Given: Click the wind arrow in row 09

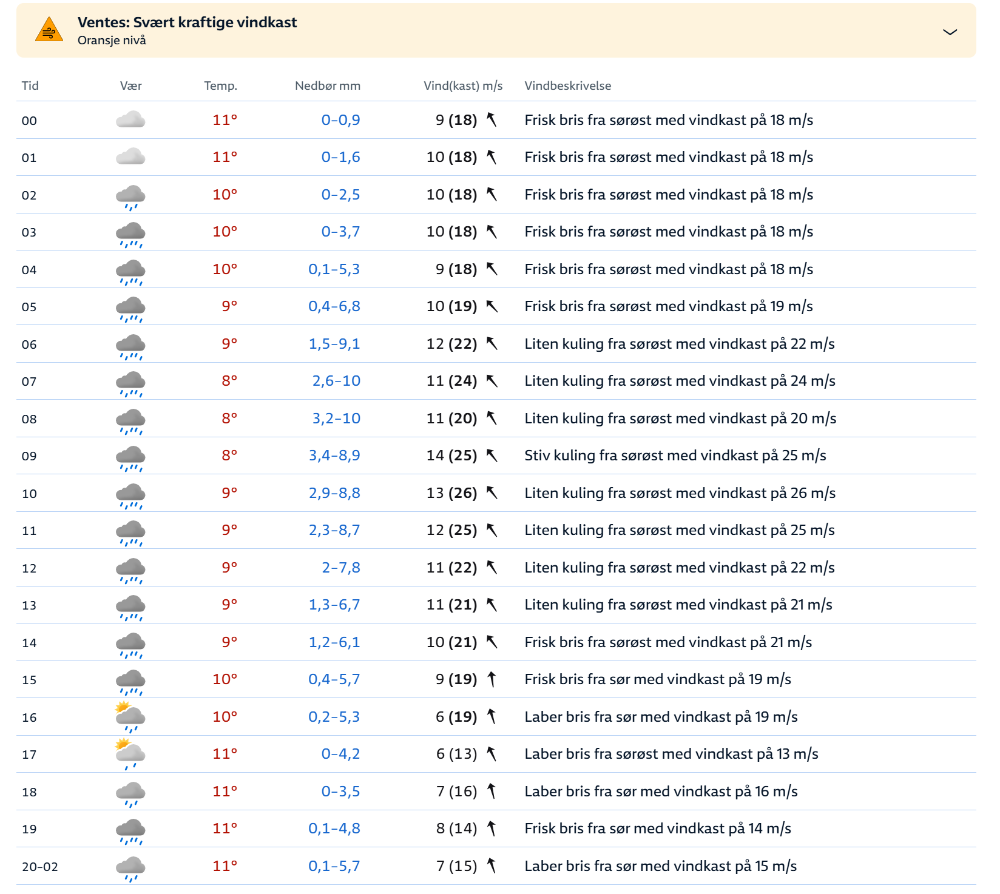Looking at the screenshot, I should pyautogui.click(x=491, y=456).
